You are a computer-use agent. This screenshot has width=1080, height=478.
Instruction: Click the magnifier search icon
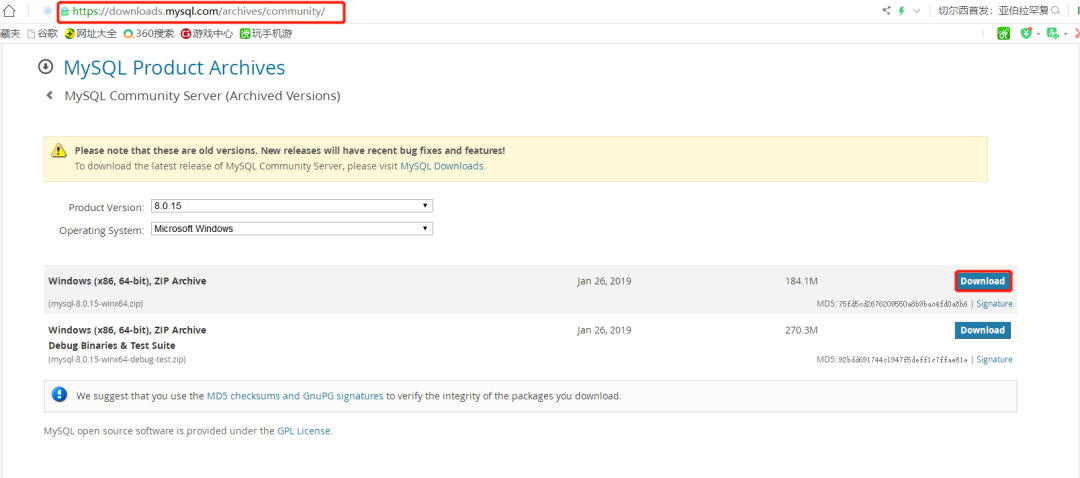(1055, 11)
